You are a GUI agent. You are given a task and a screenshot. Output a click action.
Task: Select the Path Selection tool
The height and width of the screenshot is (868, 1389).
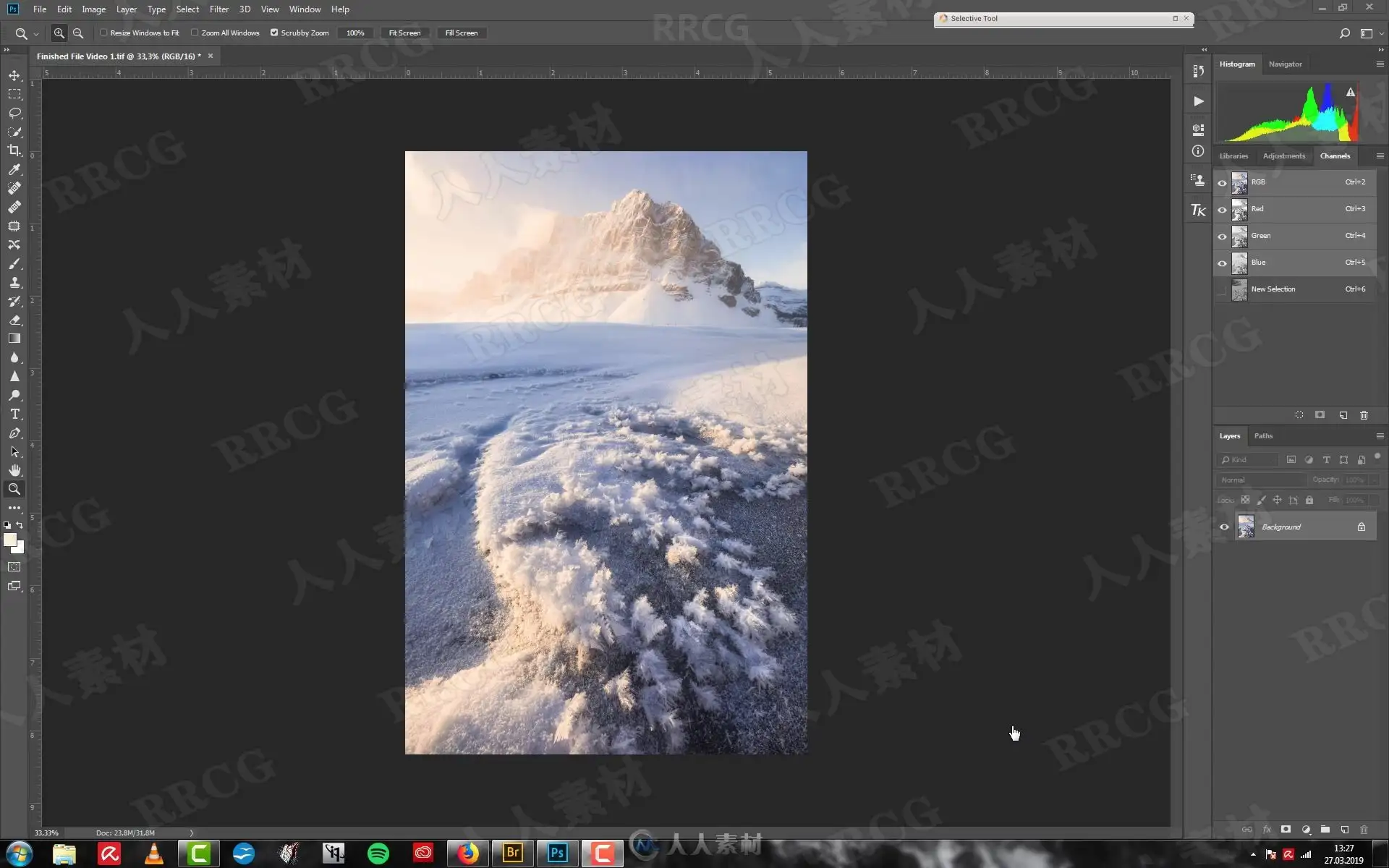click(14, 451)
